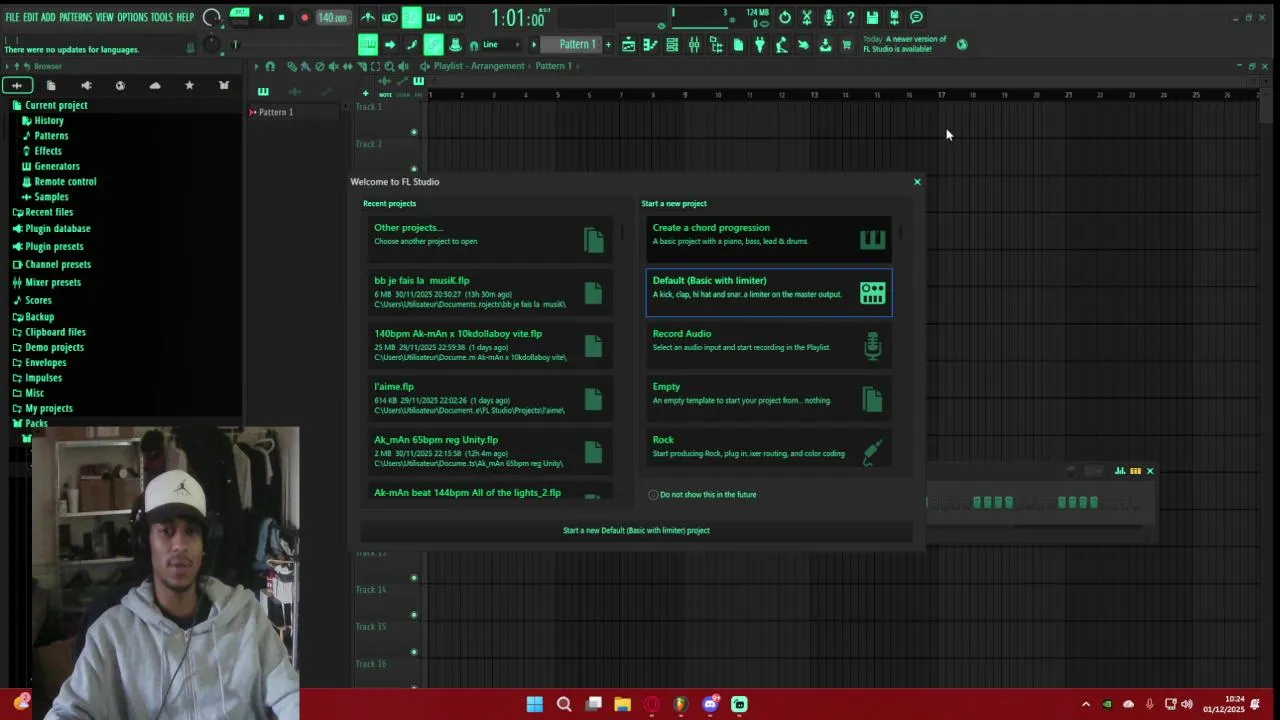The height and width of the screenshot is (720, 1280).
Task: Open the Pattern 1 selector dropdown
Action: coord(577,44)
